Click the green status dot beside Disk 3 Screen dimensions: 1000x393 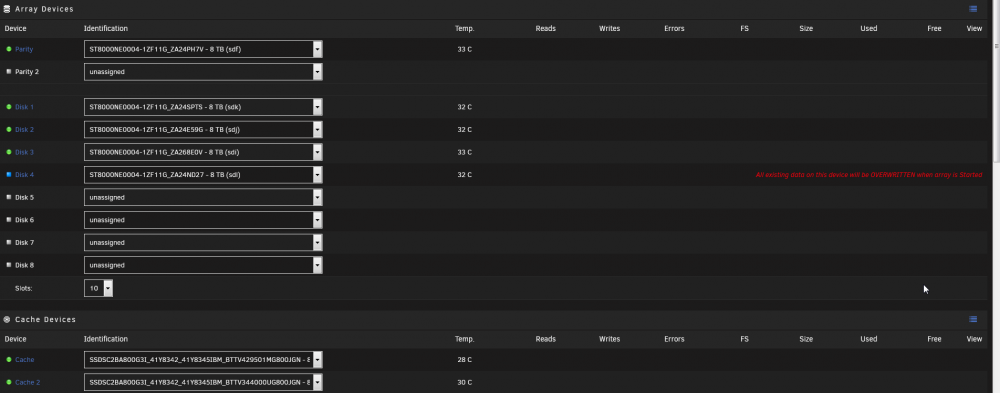click(x=9, y=152)
